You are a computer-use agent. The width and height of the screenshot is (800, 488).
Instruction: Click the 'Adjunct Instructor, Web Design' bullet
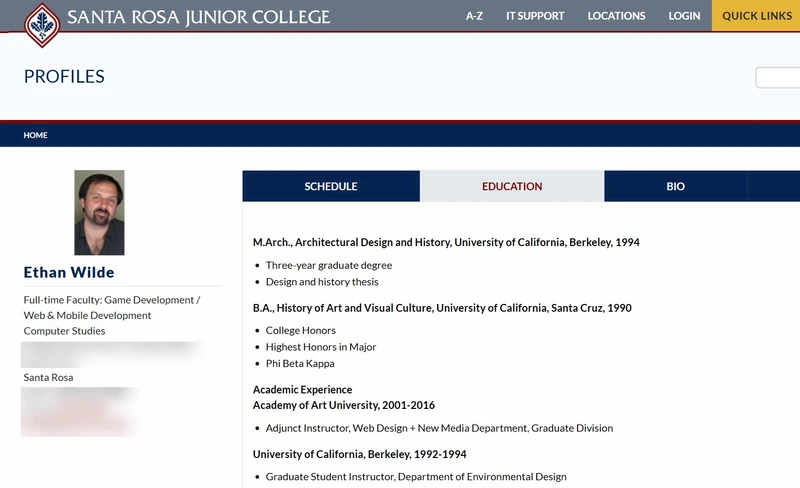click(x=439, y=428)
